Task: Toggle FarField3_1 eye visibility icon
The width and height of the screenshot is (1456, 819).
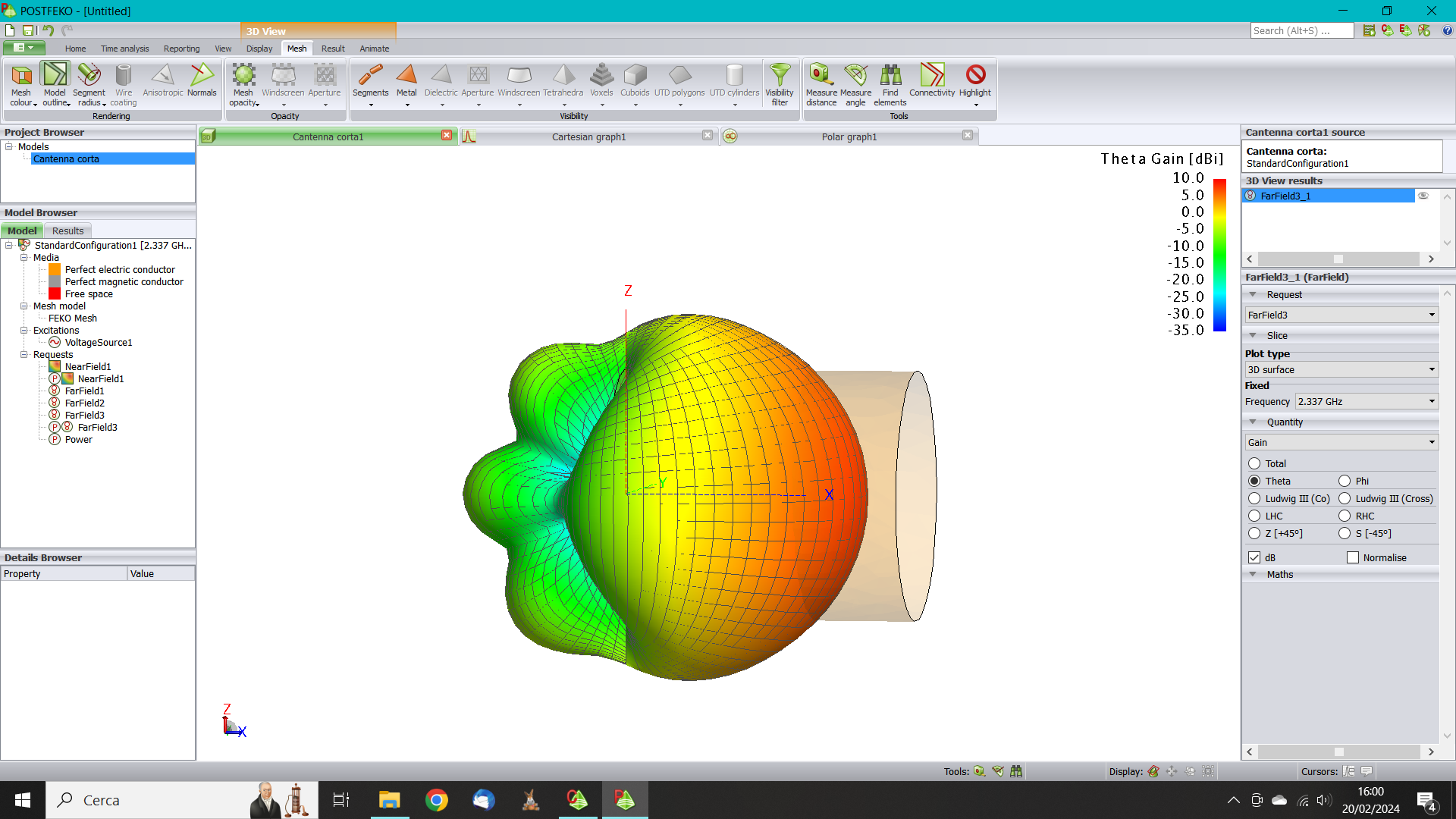Action: [1423, 196]
